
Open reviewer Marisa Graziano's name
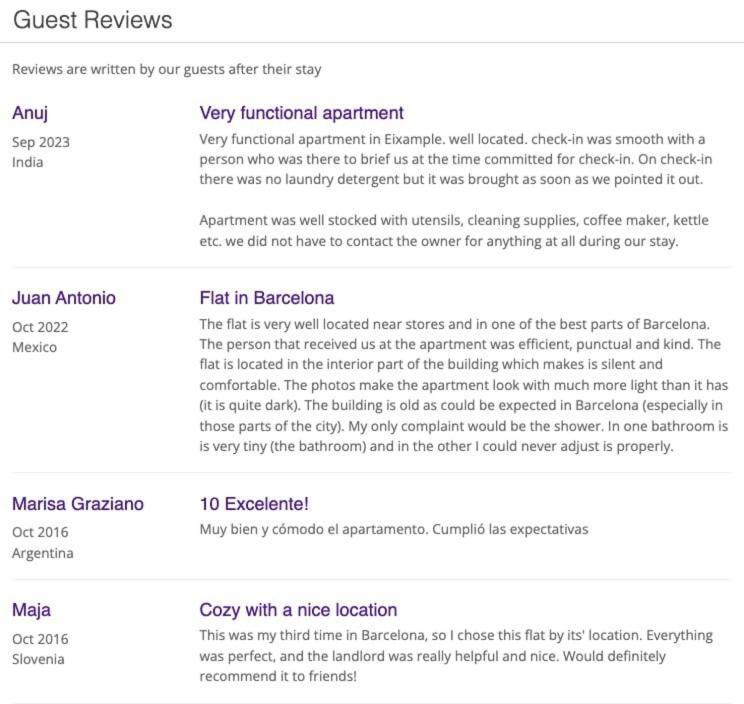pyautogui.click(x=78, y=504)
